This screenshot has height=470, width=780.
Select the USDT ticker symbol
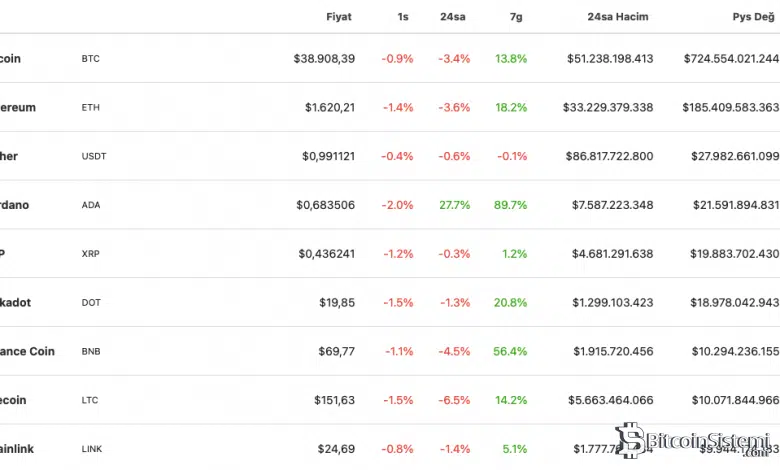94,157
